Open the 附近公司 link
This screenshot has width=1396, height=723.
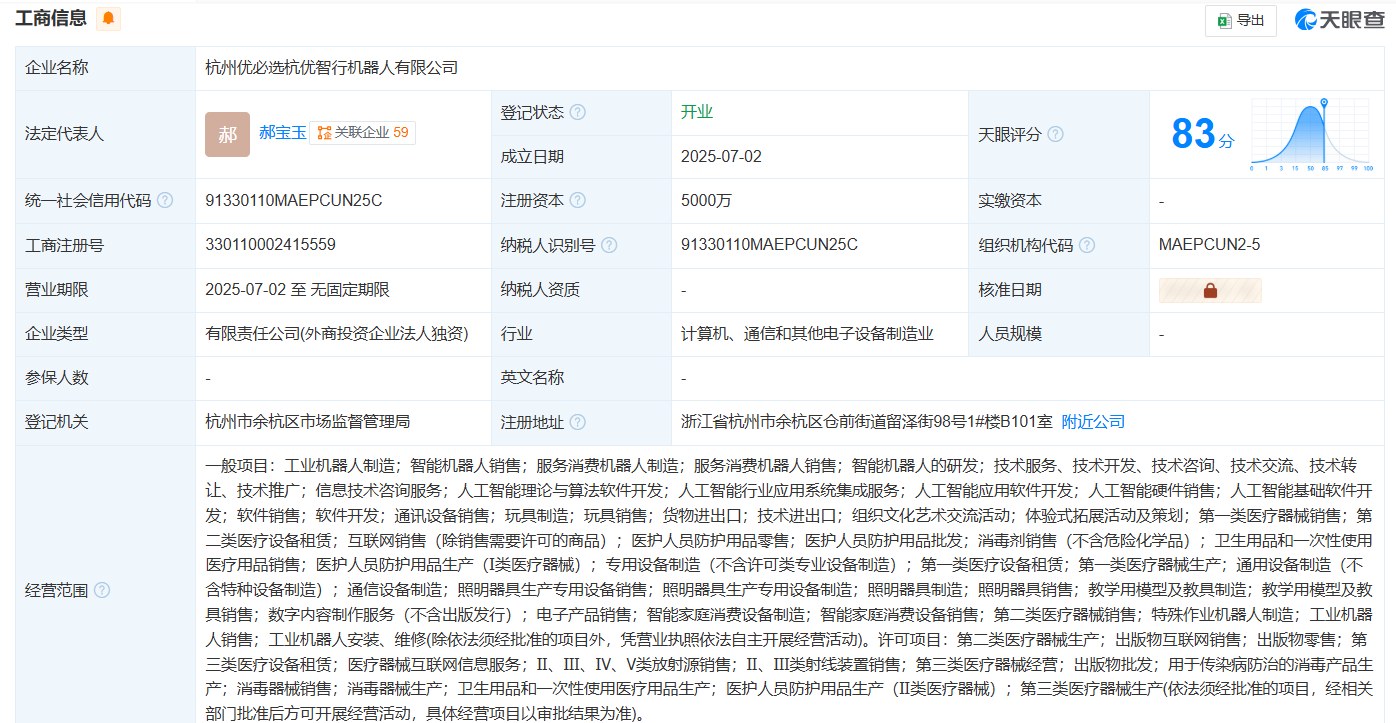click(1093, 422)
